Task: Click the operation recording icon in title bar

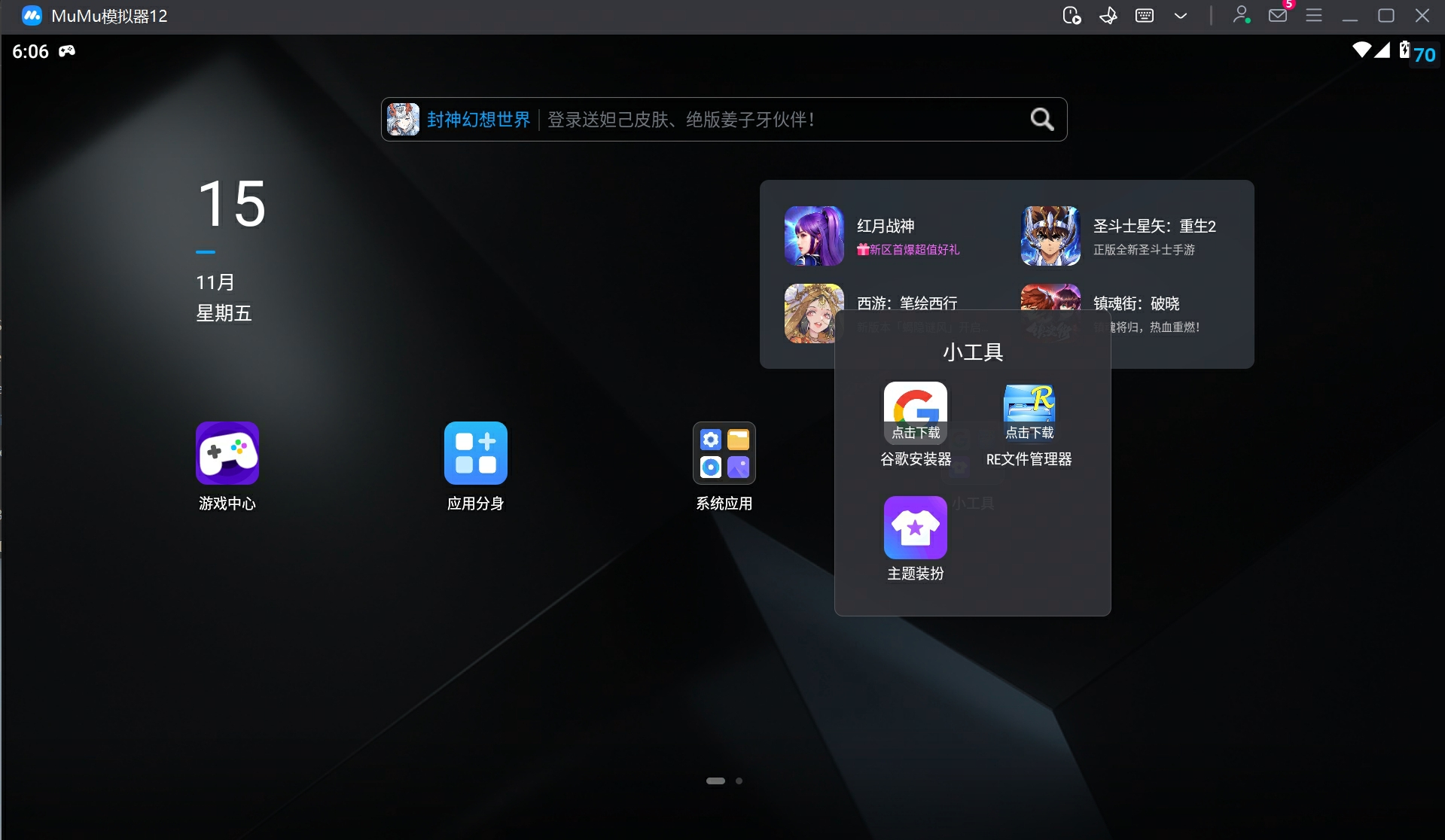Action: click(1072, 15)
